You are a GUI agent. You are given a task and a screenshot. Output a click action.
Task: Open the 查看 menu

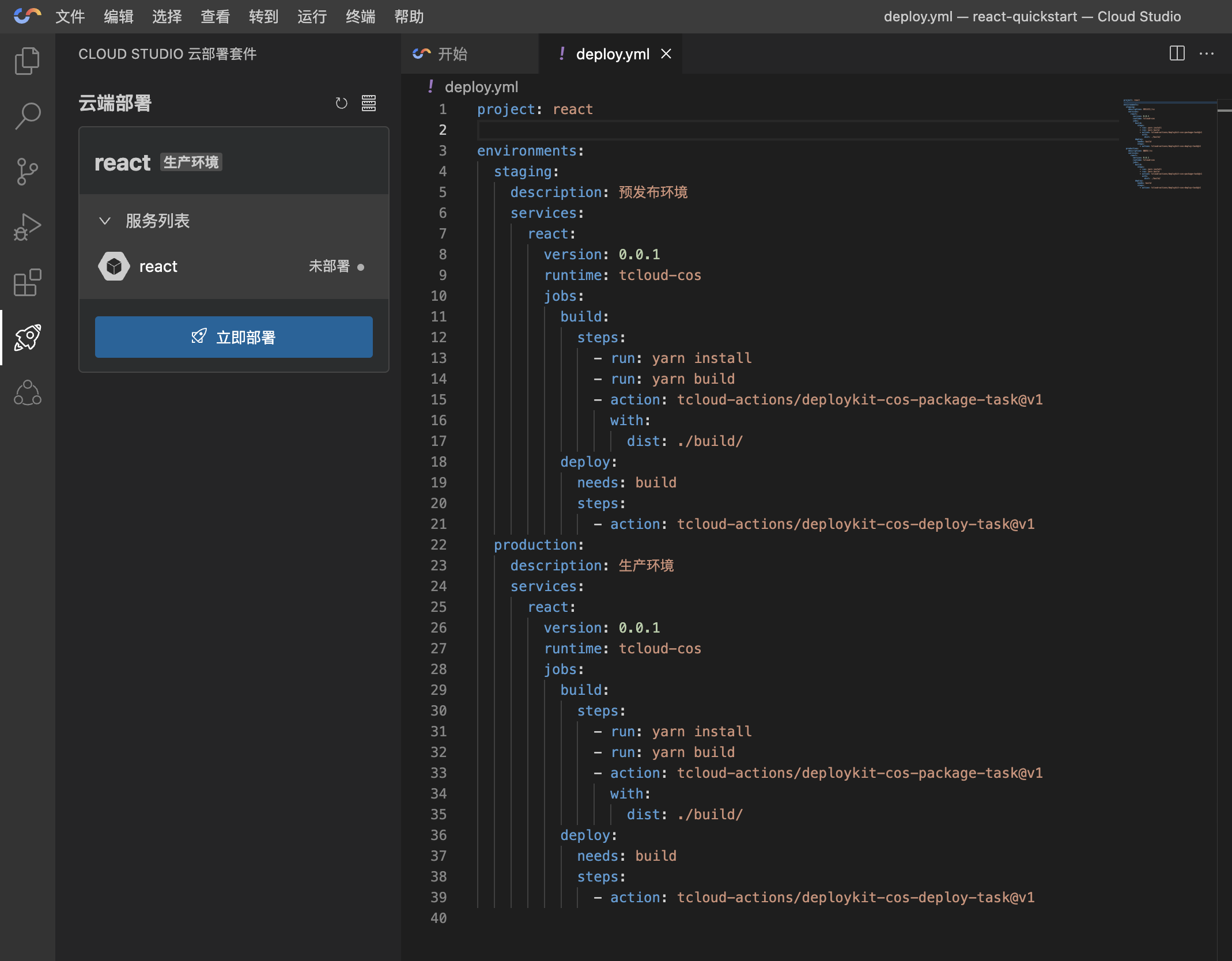(215, 17)
